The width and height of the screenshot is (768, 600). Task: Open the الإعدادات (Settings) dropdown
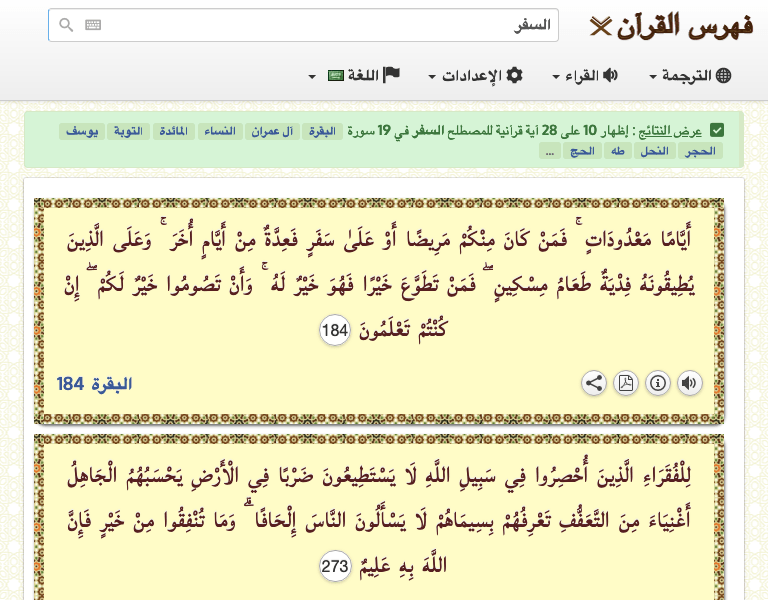pyautogui.click(x=476, y=76)
